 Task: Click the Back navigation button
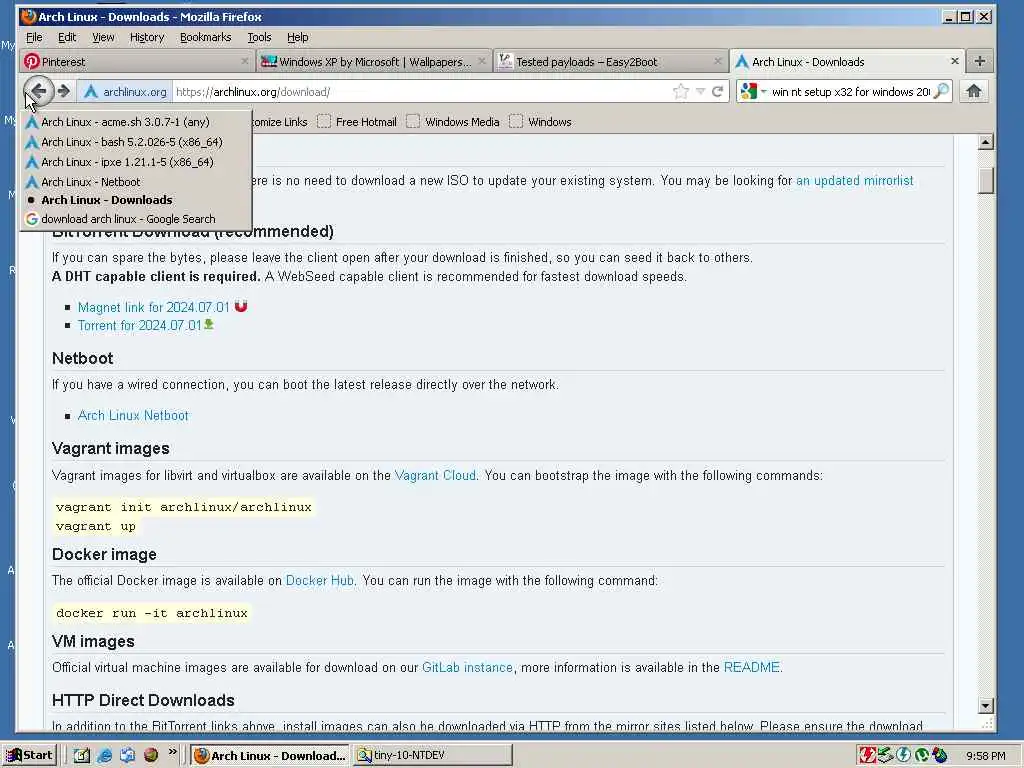click(39, 91)
